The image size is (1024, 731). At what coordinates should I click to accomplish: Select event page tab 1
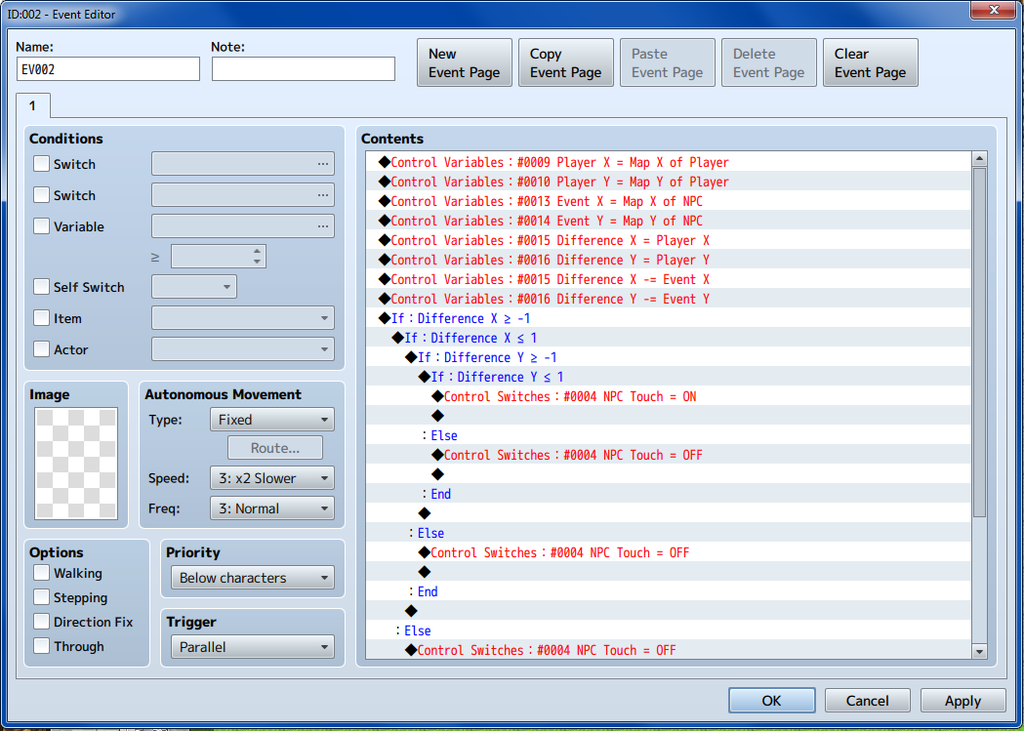[32, 106]
